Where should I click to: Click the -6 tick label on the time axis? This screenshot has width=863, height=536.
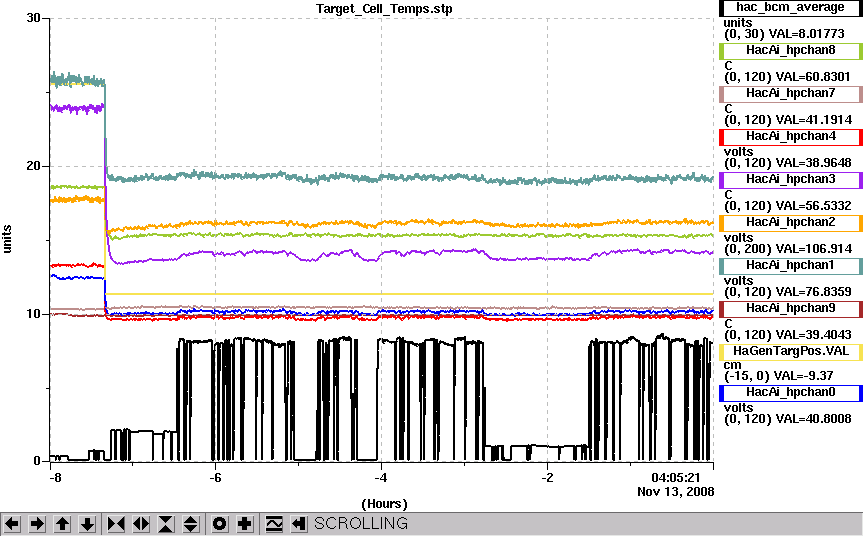(215, 478)
